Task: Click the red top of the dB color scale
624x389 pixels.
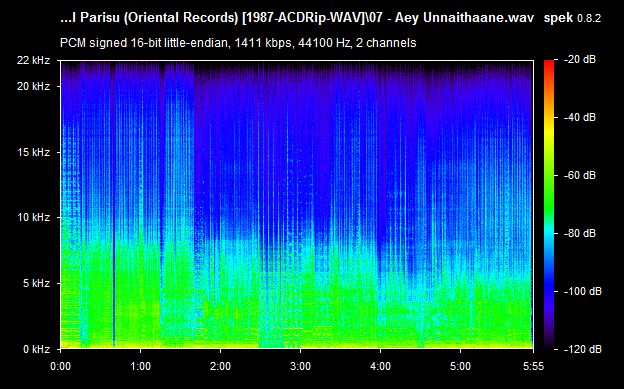Action: (x=549, y=64)
